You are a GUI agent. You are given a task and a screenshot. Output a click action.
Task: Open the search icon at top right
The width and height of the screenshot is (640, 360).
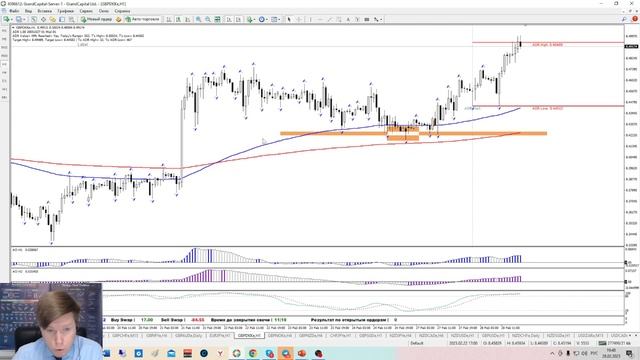point(624,19)
